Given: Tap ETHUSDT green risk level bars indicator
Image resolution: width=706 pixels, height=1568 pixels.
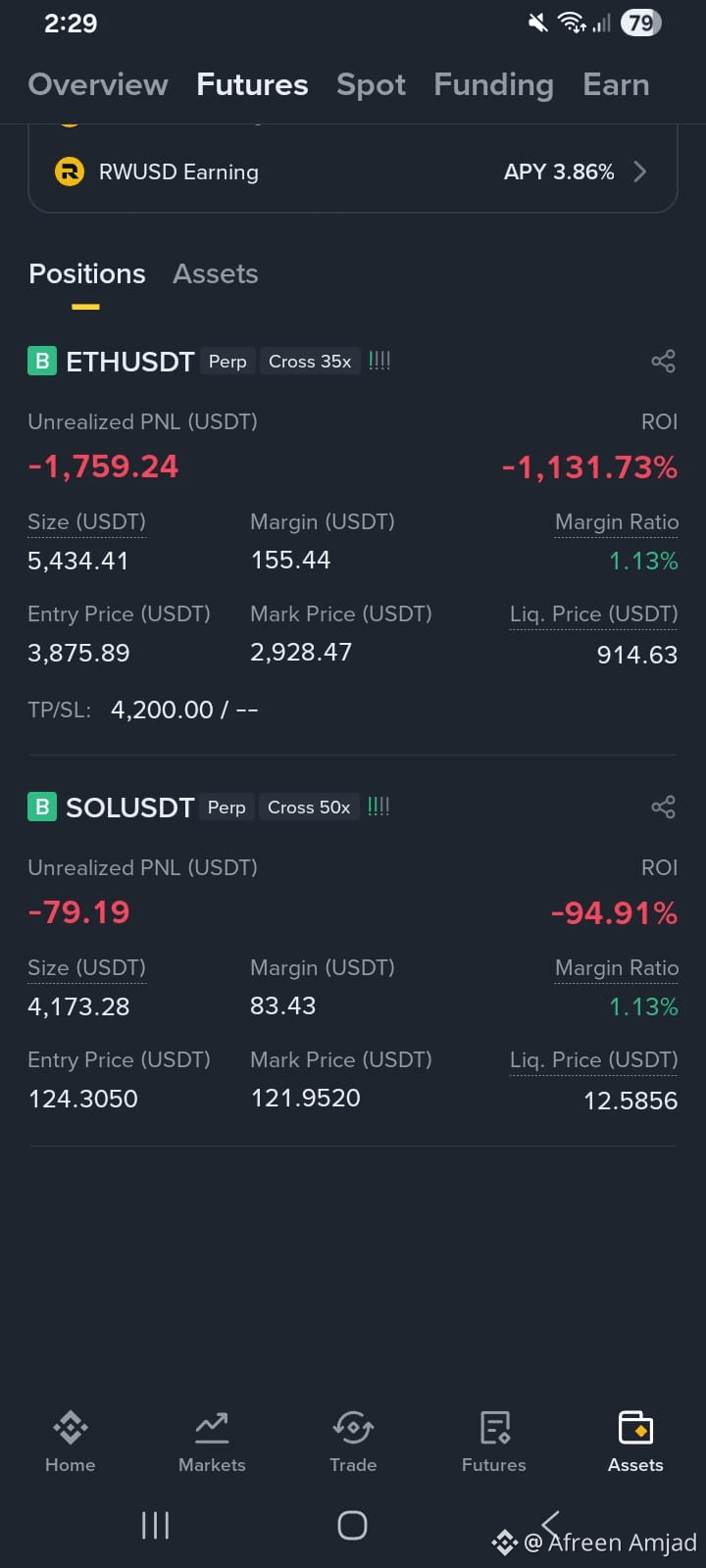Looking at the screenshot, I should (379, 361).
